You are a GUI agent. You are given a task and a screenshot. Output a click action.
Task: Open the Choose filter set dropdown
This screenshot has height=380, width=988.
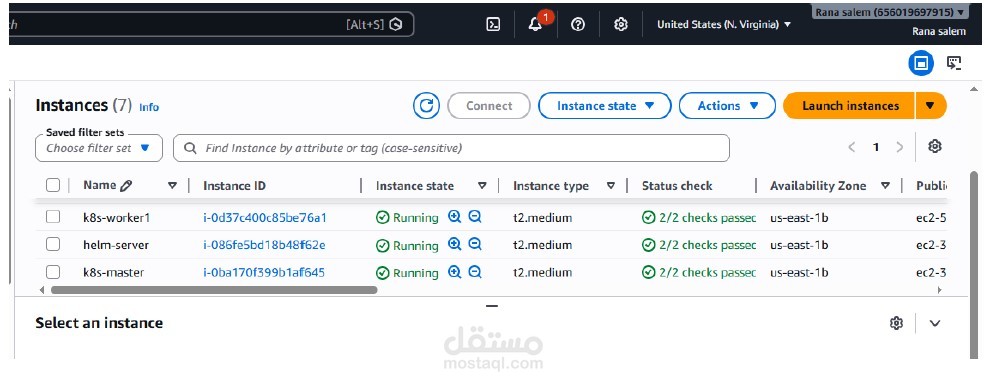pos(99,148)
